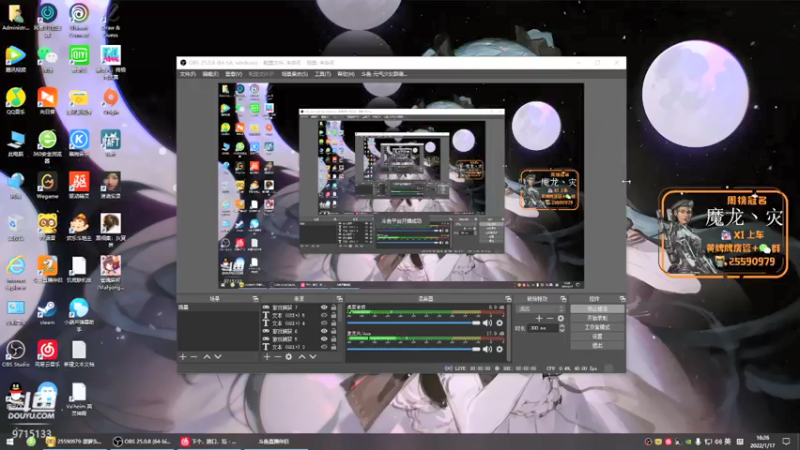This screenshot has height=450, width=800.
Task: Remove transition with minus icon
Action: click(549, 318)
